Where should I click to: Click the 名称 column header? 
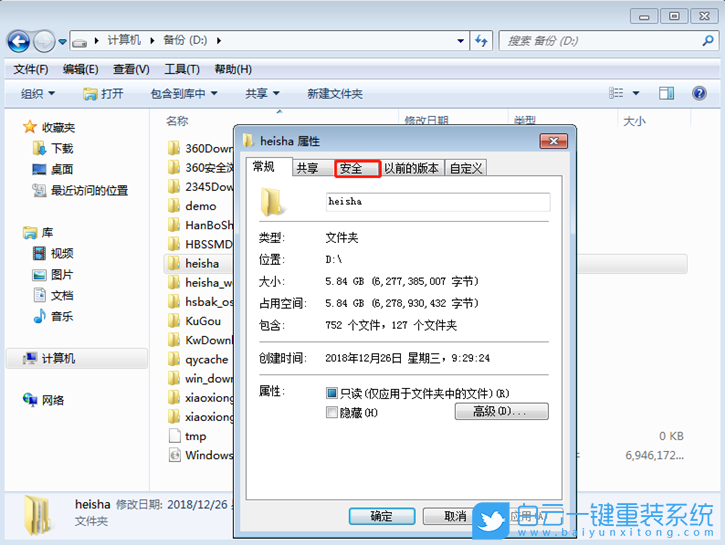click(x=177, y=121)
